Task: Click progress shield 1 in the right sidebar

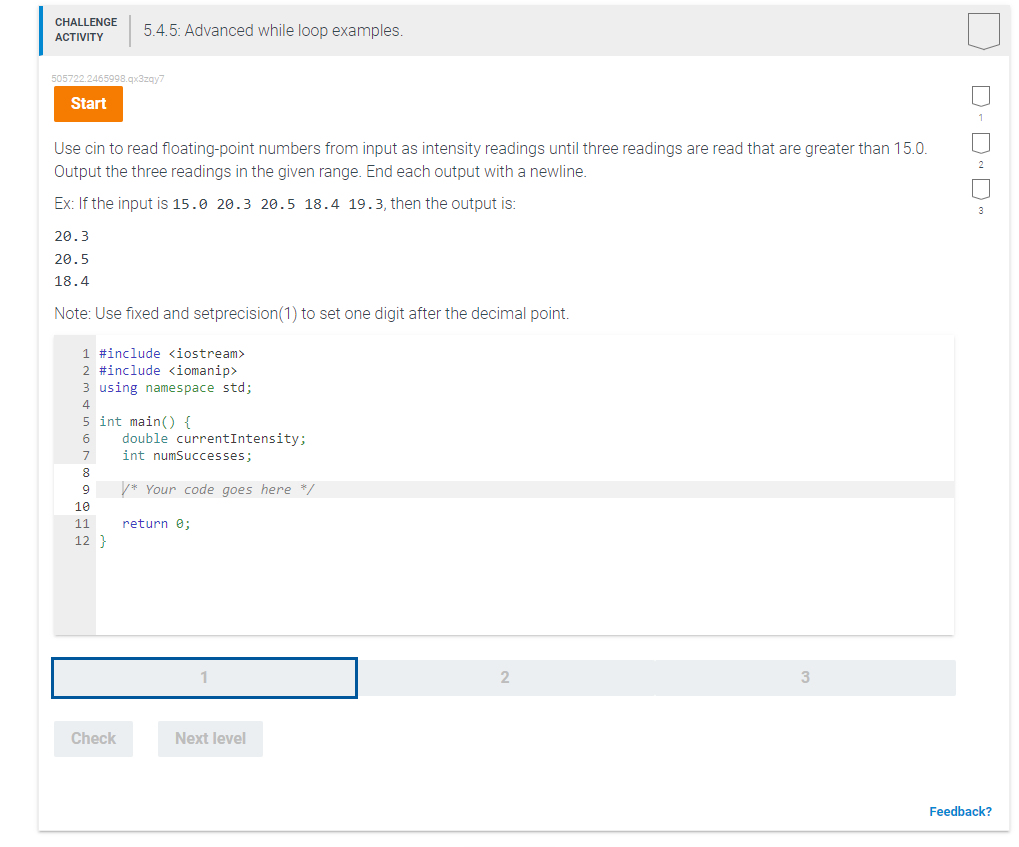Action: pyautogui.click(x=980, y=95)
